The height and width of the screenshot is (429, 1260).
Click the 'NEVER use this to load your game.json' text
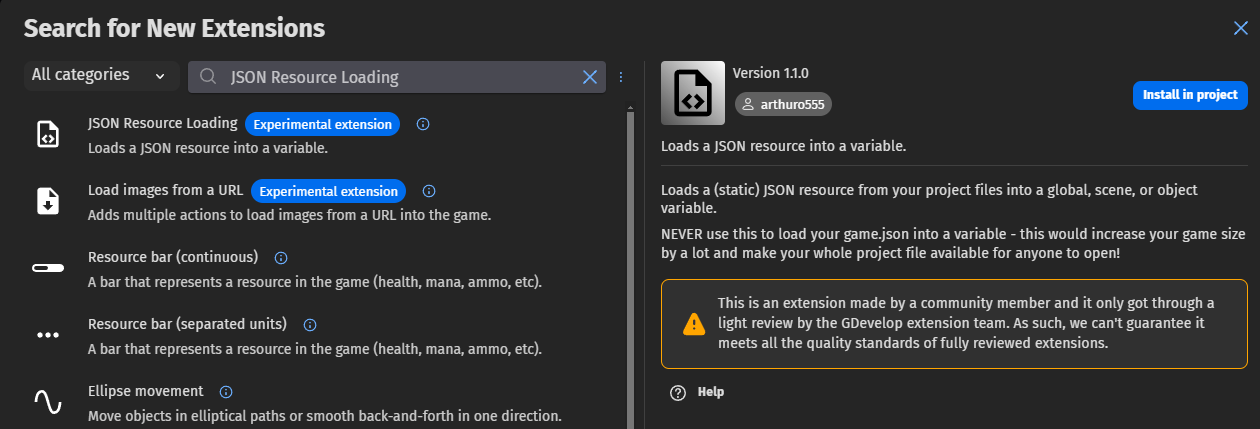click(953, 243)
